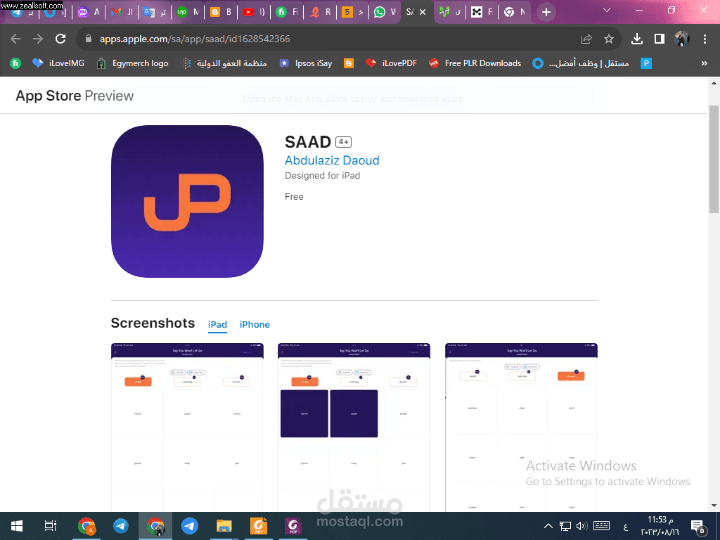The width and height of the screenshot is (720, 540).
Task: Open the مستقل bookmark
Action: (580, 63)
